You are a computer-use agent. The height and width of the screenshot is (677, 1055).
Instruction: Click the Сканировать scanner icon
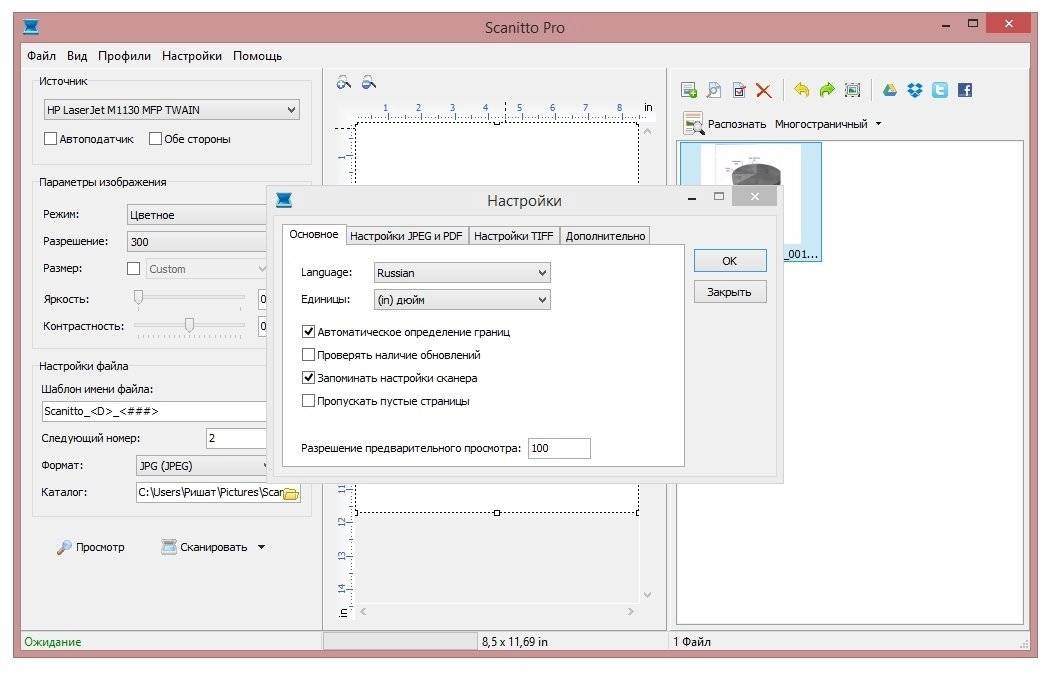click(x=169, y=547)
